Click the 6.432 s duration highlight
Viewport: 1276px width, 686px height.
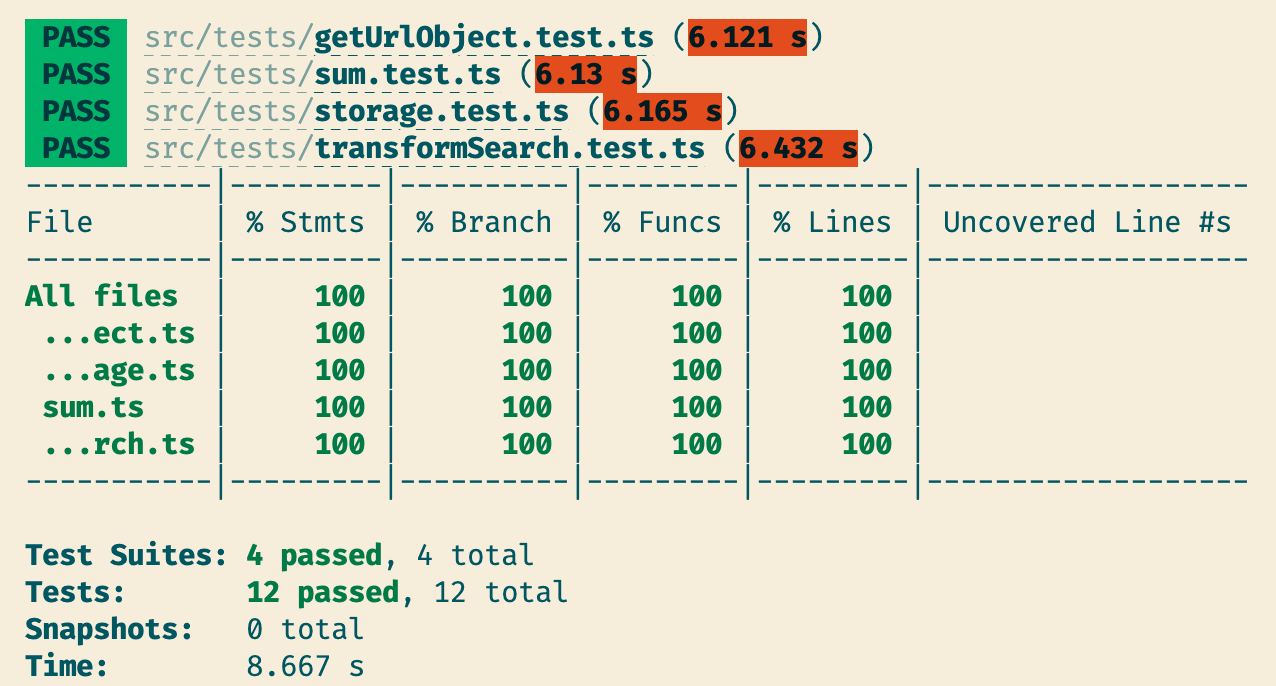coord(798,148)
